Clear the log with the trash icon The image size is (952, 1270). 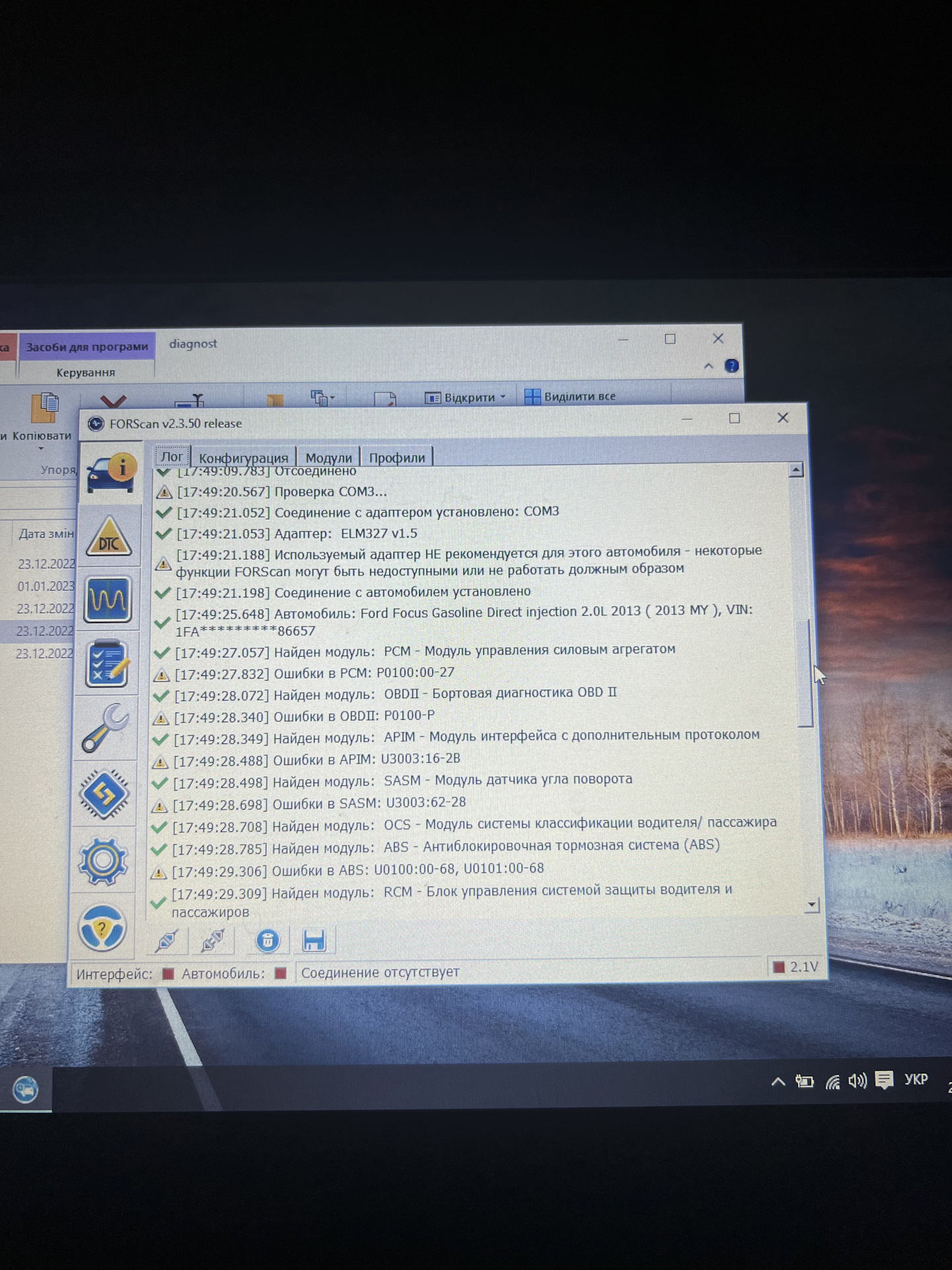267,941
